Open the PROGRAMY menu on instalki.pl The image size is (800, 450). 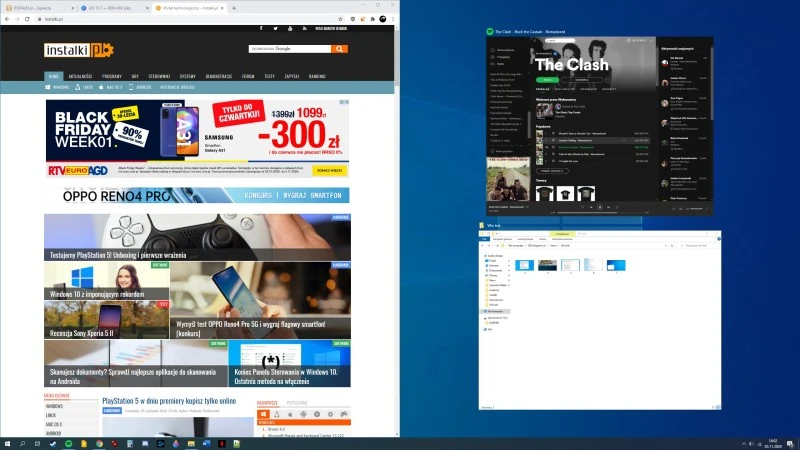coord(112,76)
